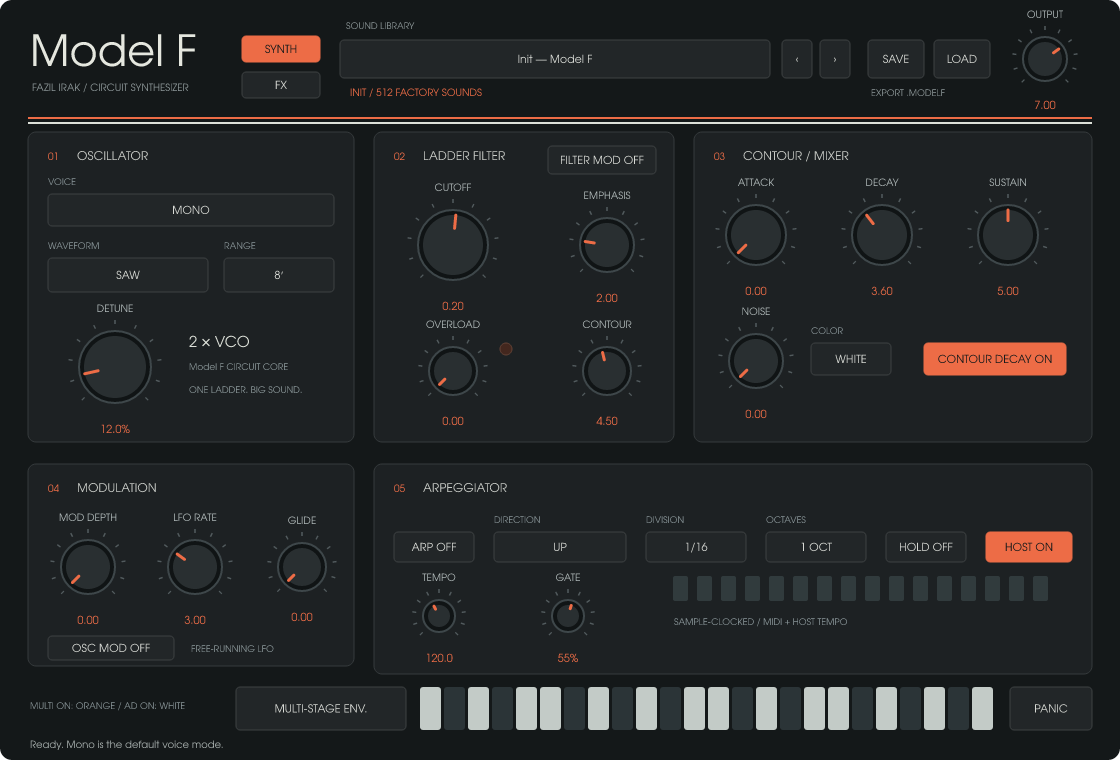This screenshot has width=1120, height=760.
Task: Open the WHITE noise color selector
Action: point(851,359)
